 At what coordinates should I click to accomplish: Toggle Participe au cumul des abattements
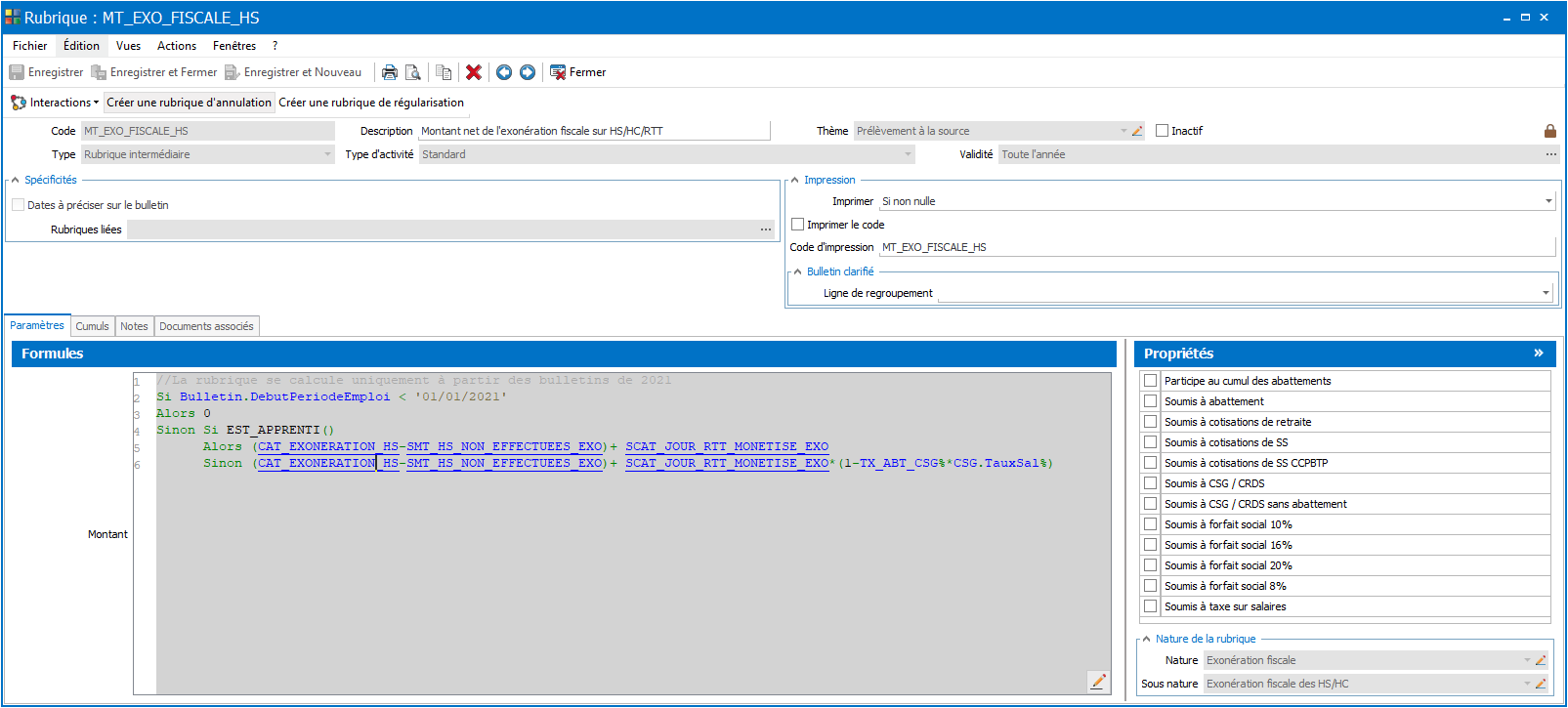point(1151,381)
